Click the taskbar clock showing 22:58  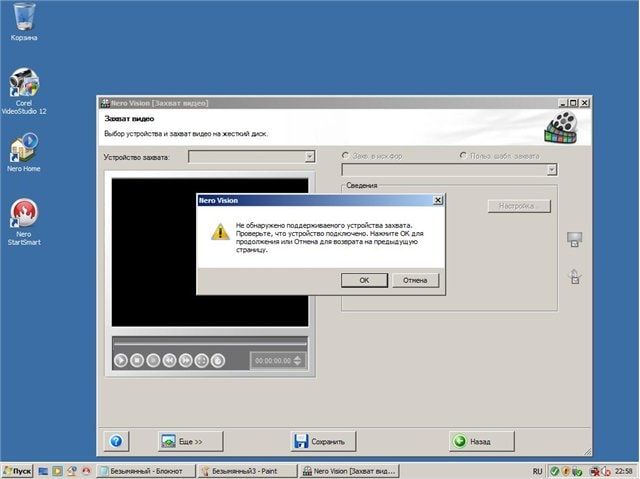[623, 471]
